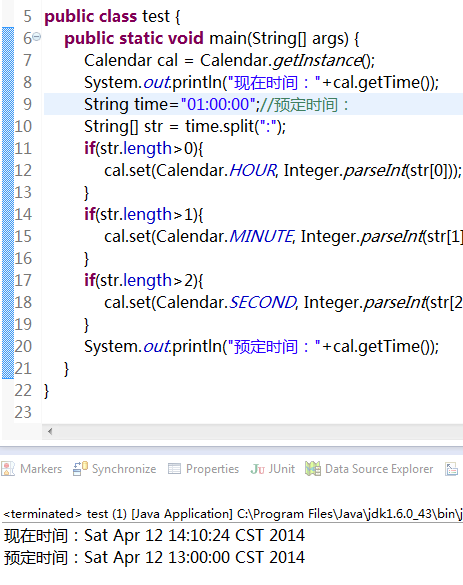Click the Synchronize tab icon
Screen dimensions: 463x585
point(80,469)
